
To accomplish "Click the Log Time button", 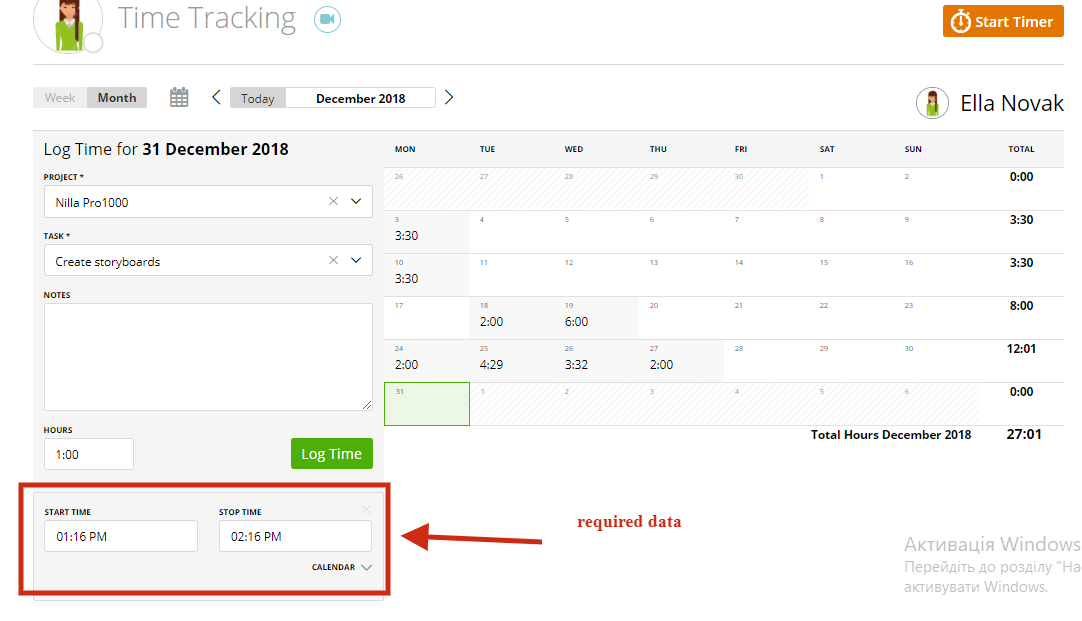I will coord(331,453).
